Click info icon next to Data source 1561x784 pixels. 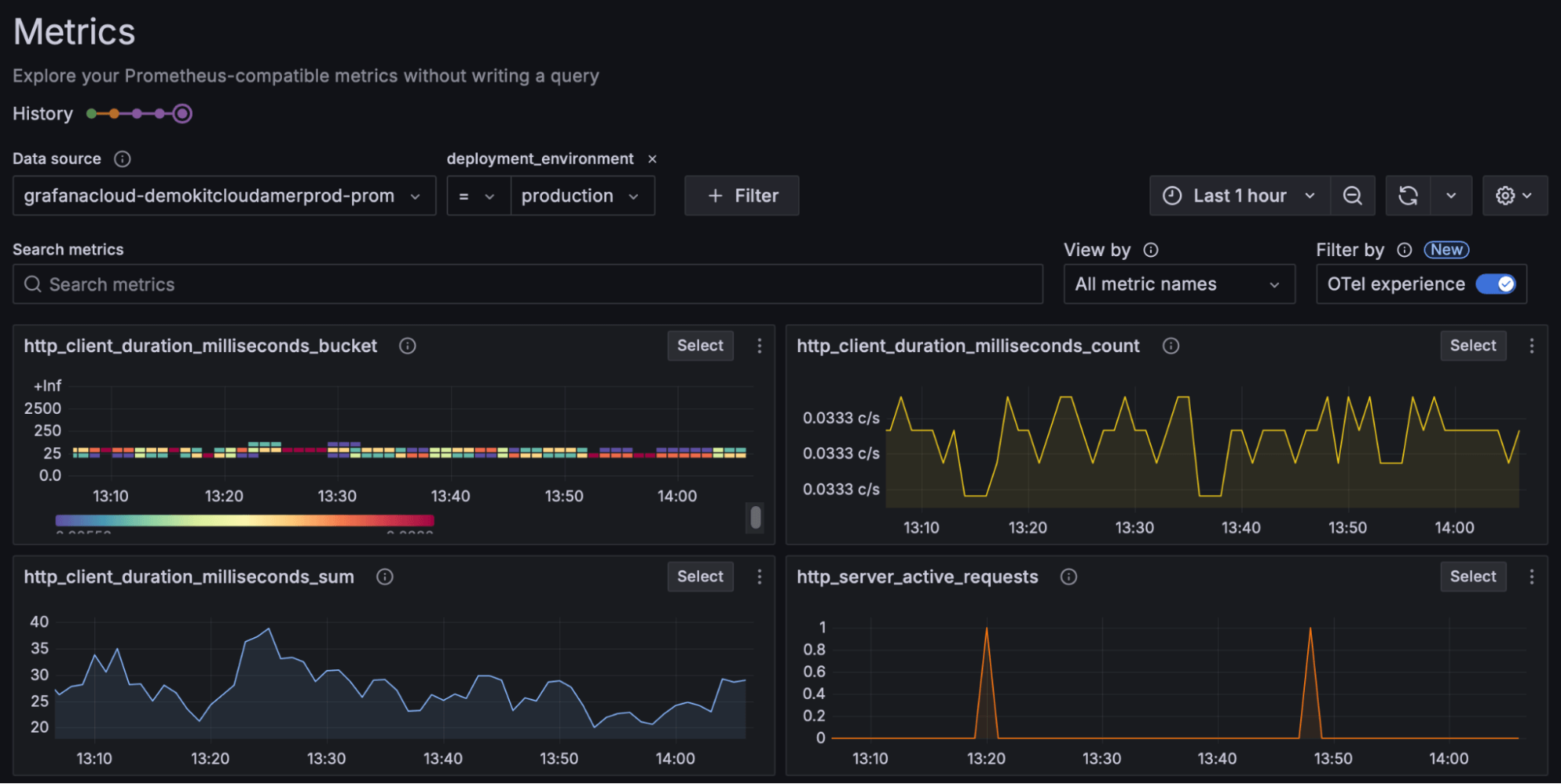[123, 159]
